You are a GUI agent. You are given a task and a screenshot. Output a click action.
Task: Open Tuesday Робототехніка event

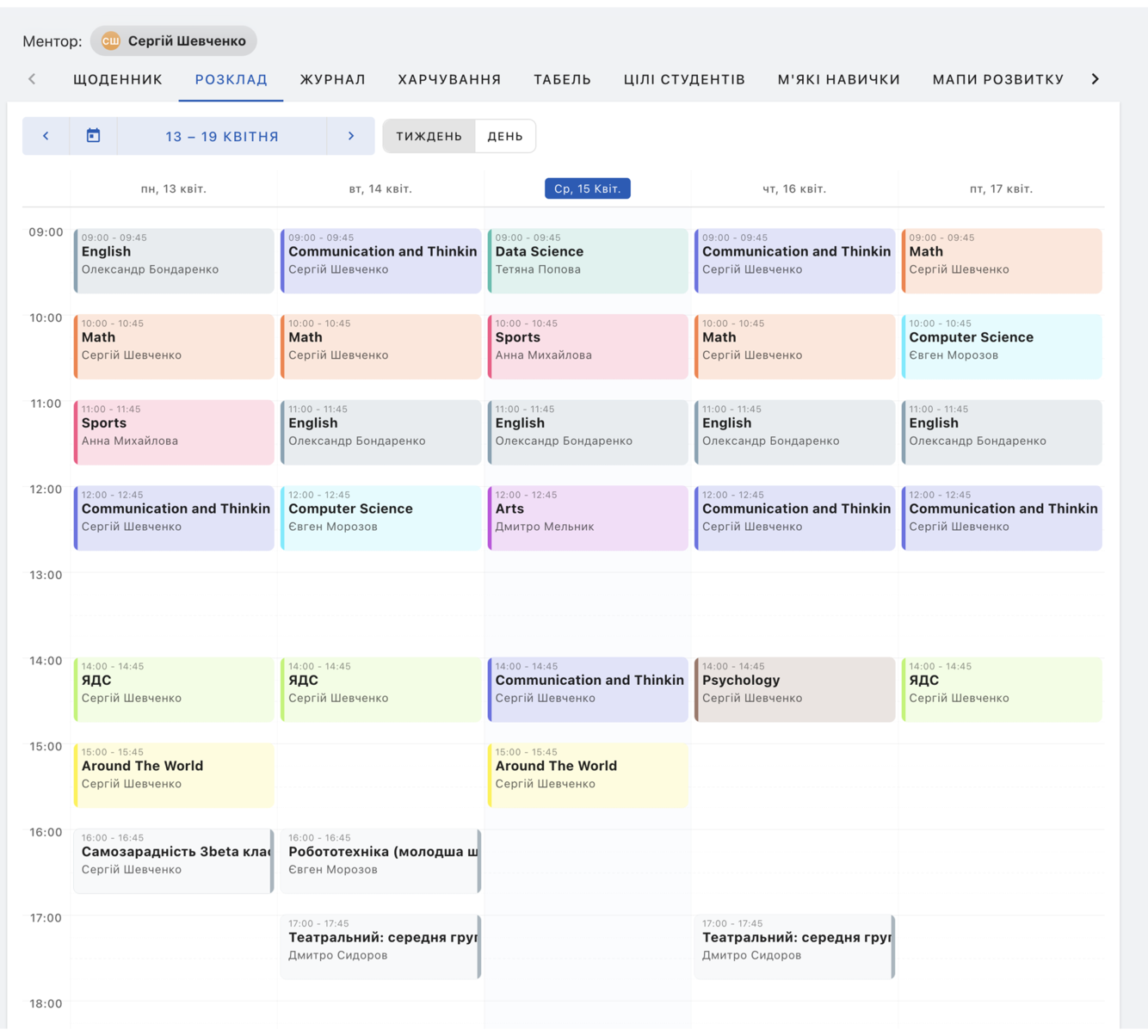click(x=380, y=860)
